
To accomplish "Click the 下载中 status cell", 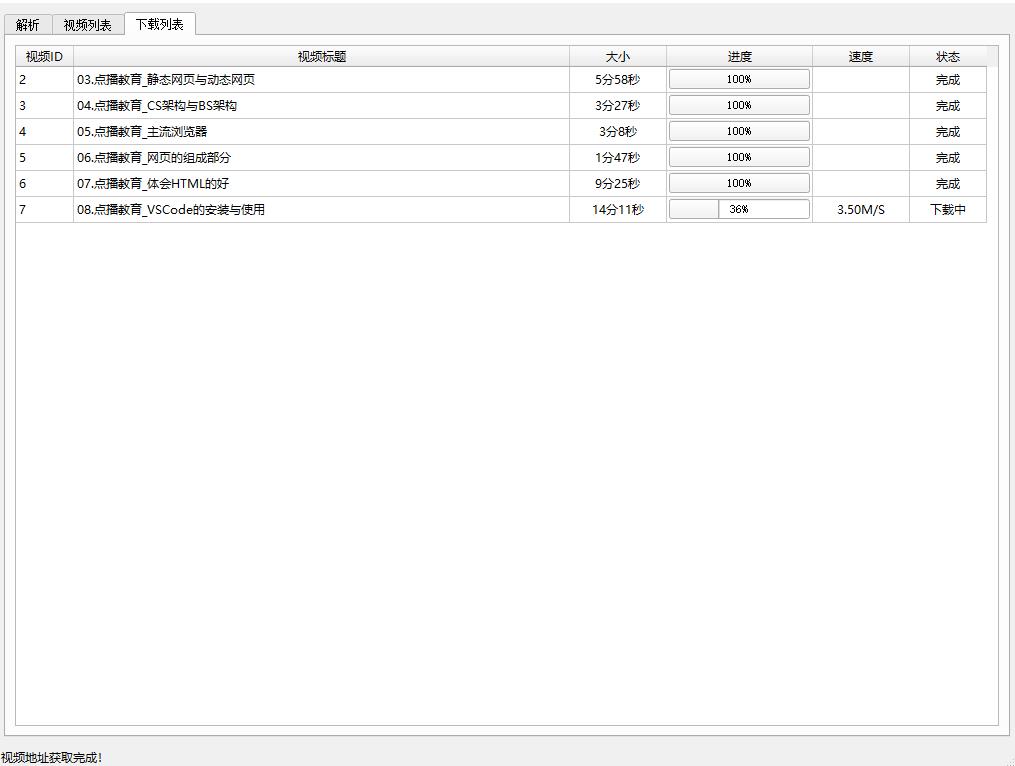I will (x=948, y=209).
